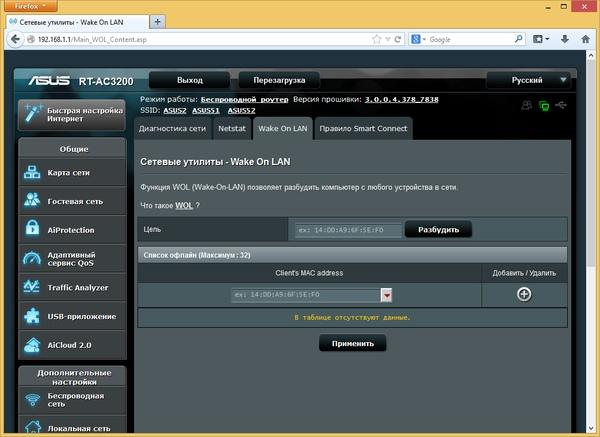Switch to Правило Smart Connect tab

363,129
